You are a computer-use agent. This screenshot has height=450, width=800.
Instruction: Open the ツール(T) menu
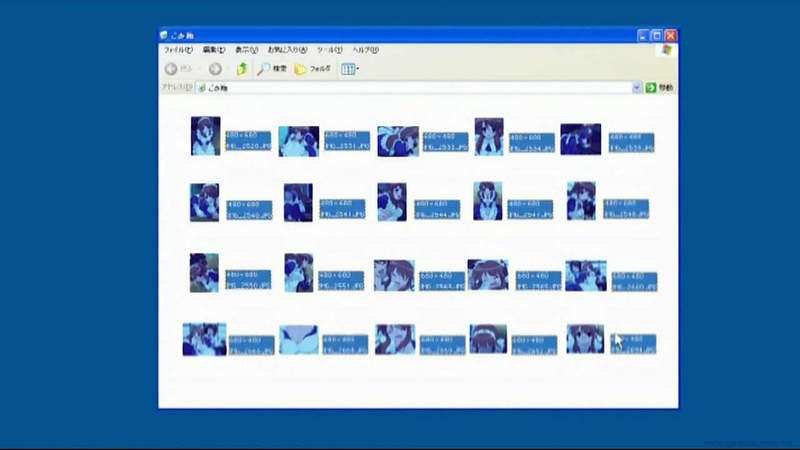coord(329,50)
